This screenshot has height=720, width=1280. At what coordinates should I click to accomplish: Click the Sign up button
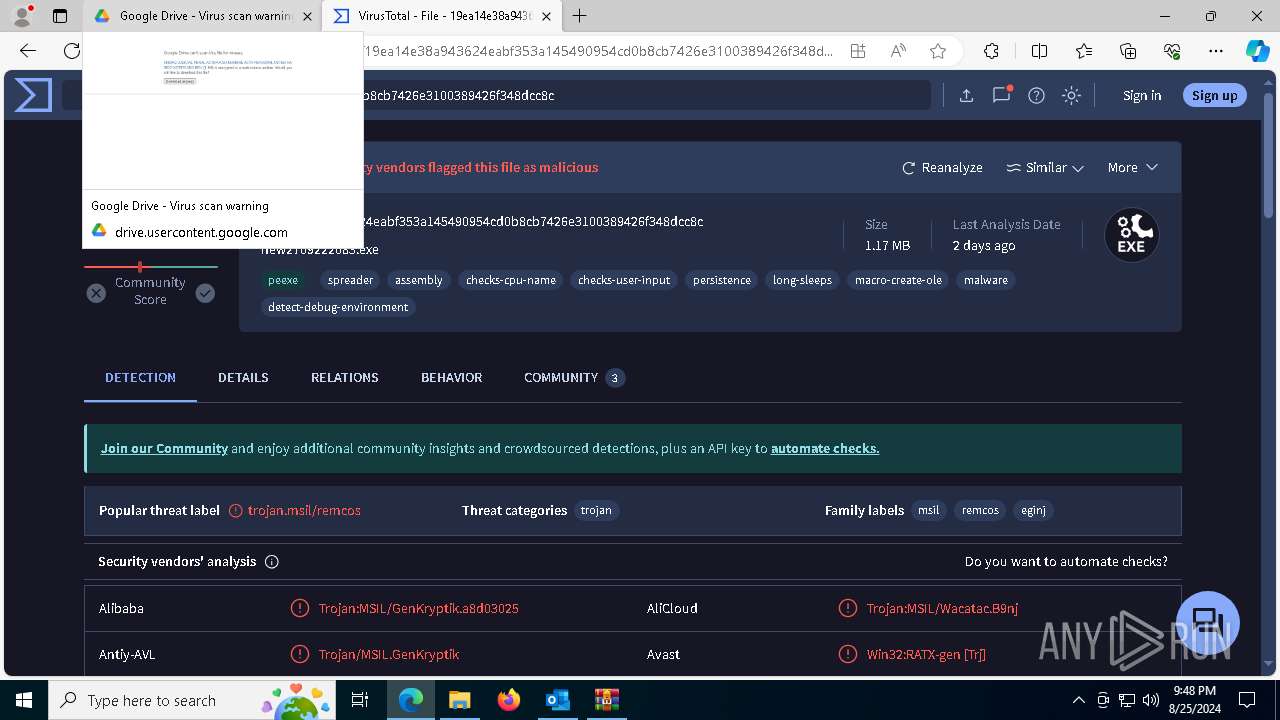(x=1215, y=95)
